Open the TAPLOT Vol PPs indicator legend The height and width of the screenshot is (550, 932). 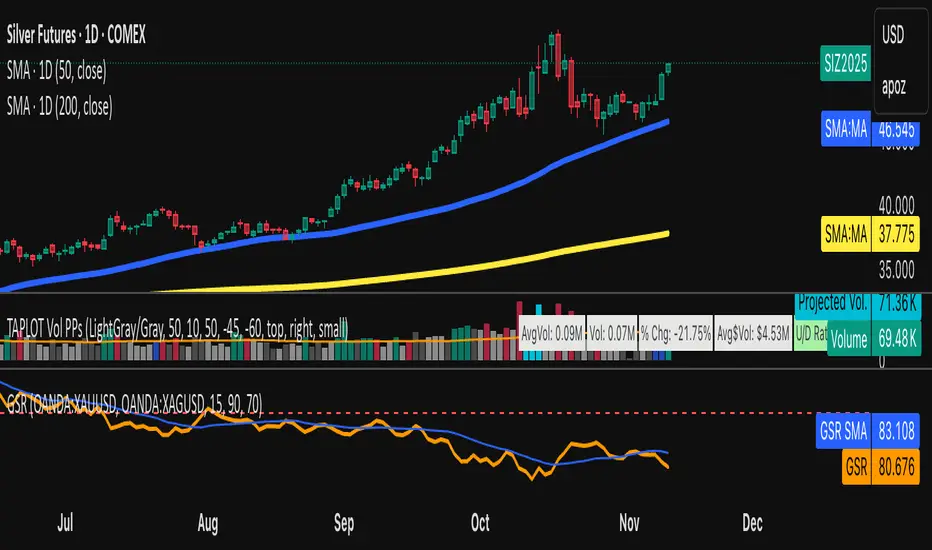177,328
